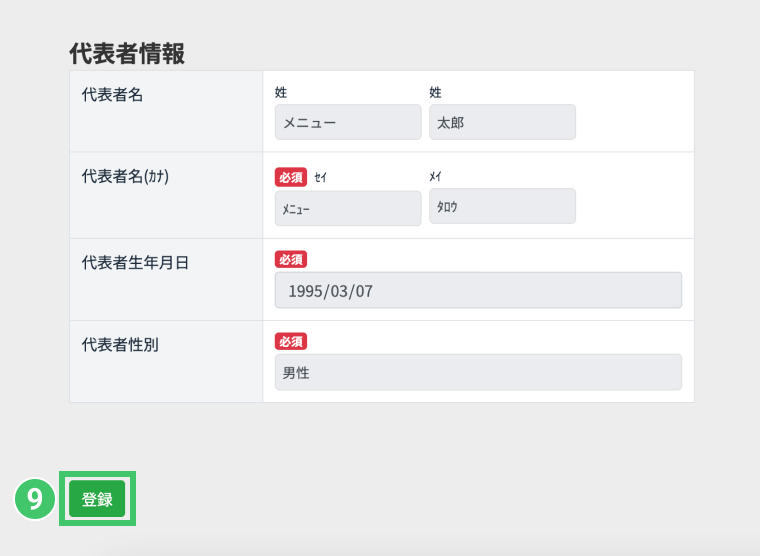
Task: Click the 必須 badge beside セイ
Action: 291,177
